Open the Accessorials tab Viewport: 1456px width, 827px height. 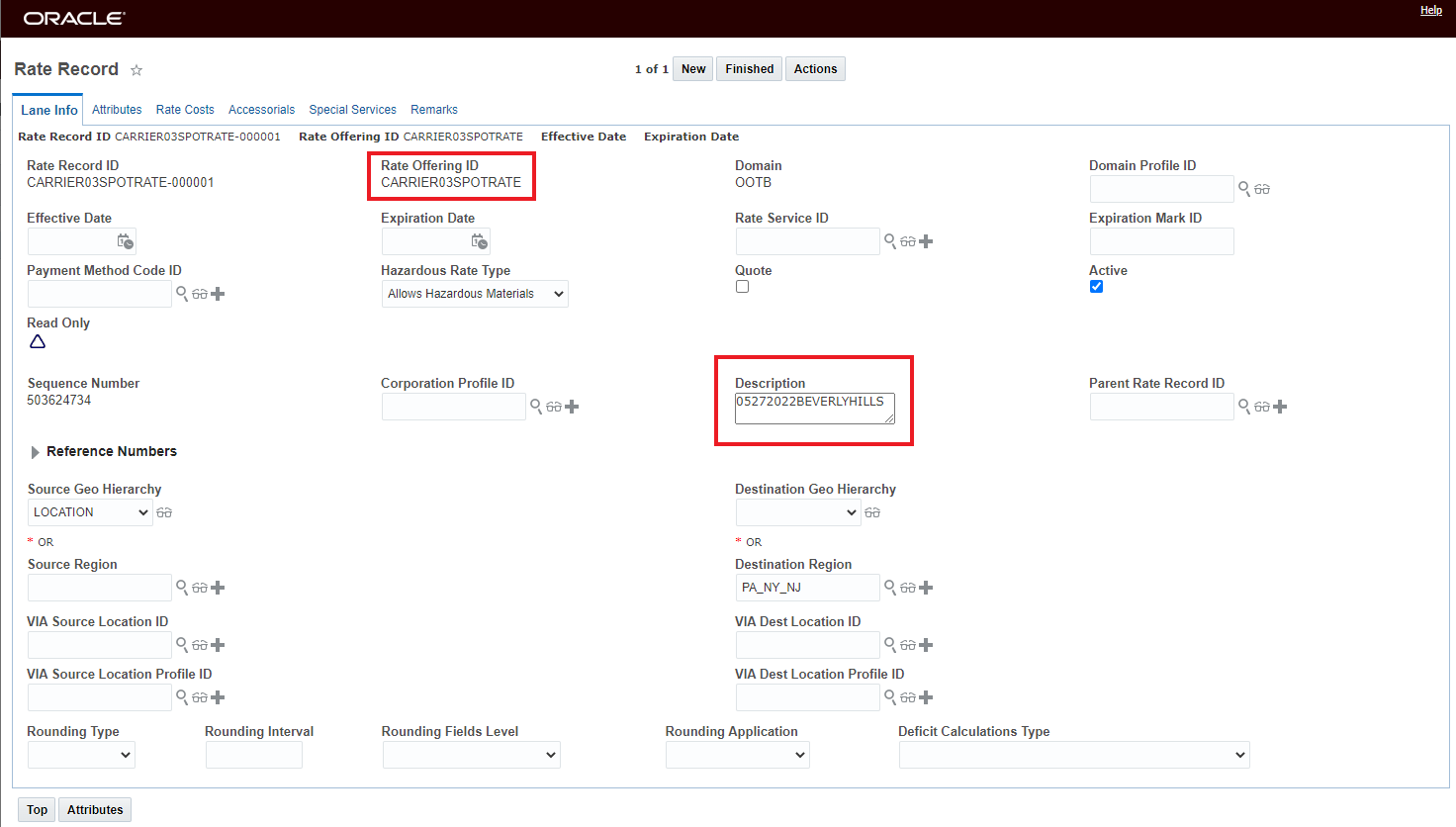(261, 110)
